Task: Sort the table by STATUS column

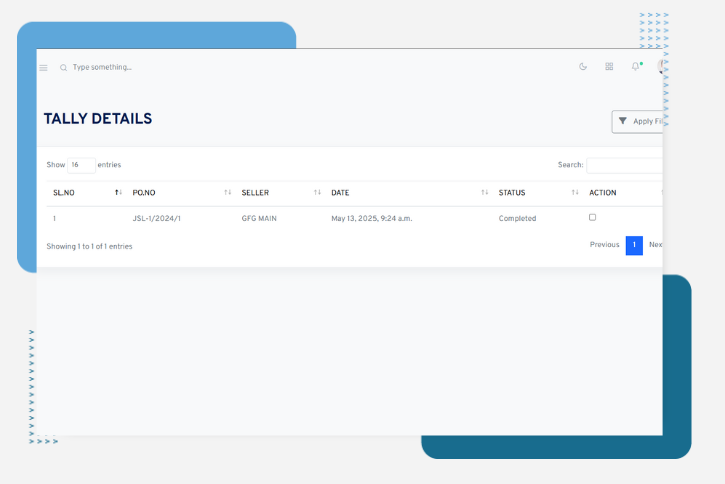Action: [537, 193]
